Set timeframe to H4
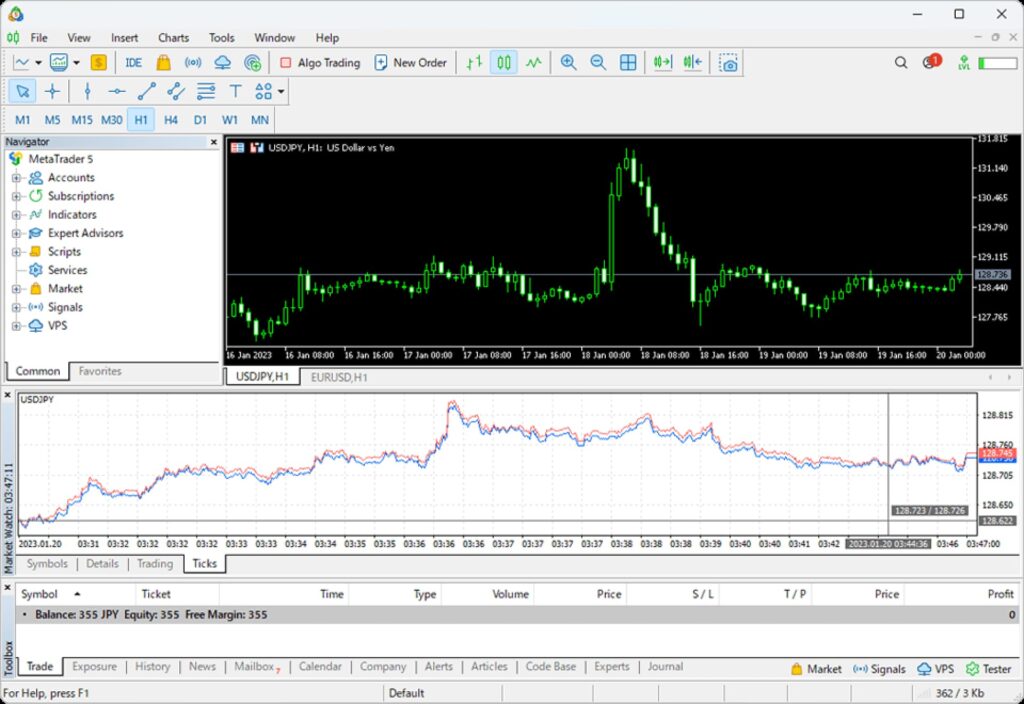The width and height of the screenshot is (1024, 704). (x=170, y=120)
